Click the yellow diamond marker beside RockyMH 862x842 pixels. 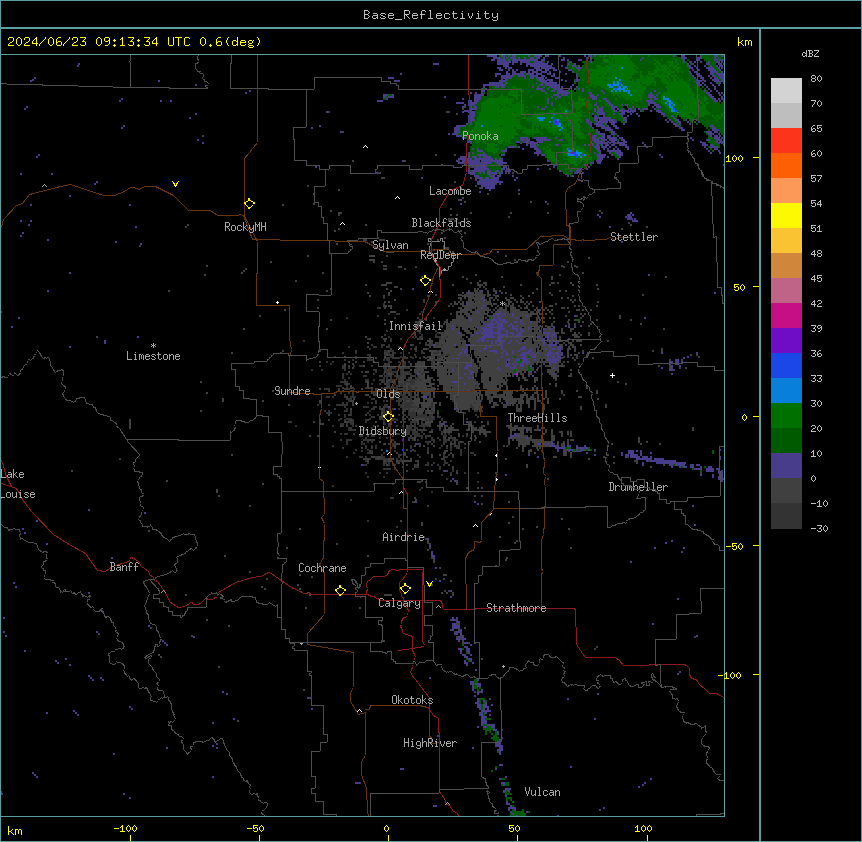250,204
